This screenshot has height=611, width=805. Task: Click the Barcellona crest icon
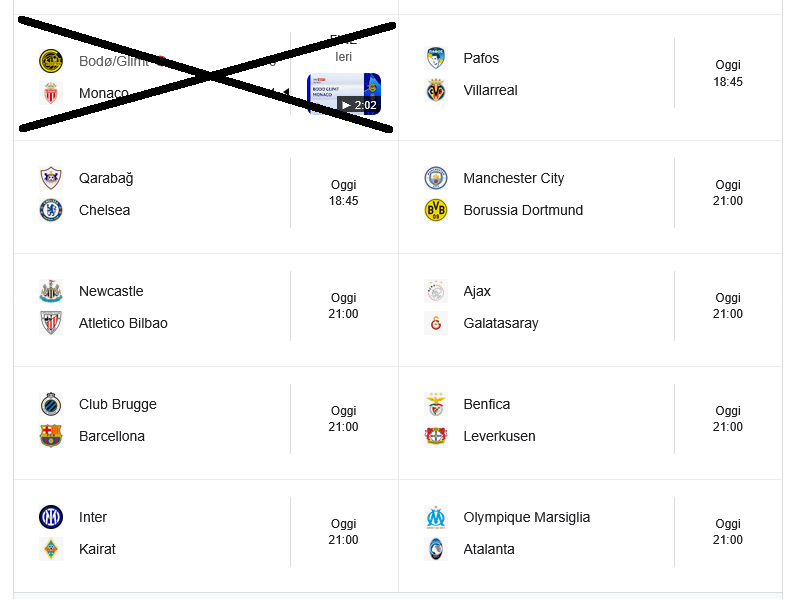pos(51,436)
